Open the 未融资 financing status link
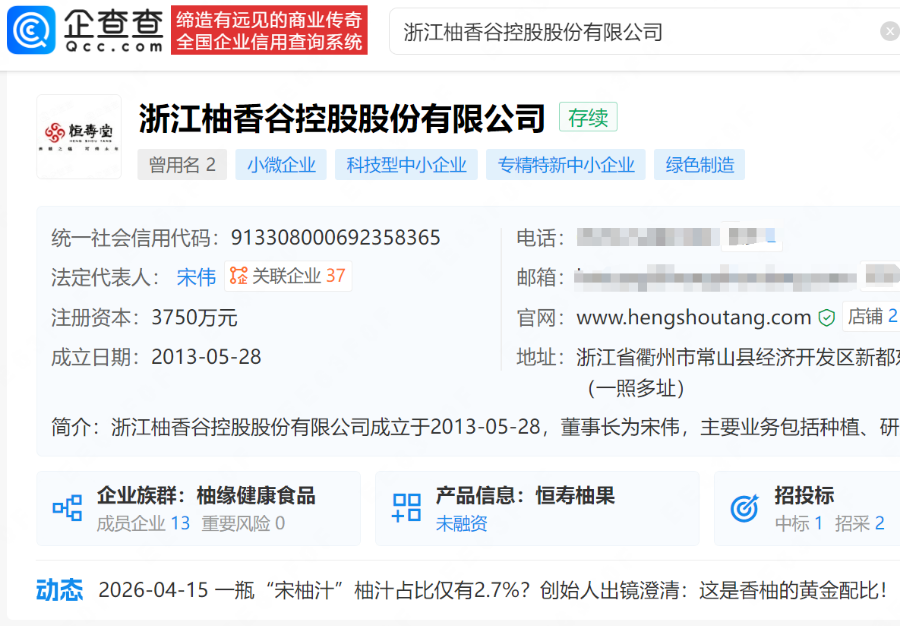900x626 pixels. pyautogui.click(x=461, y=523)
